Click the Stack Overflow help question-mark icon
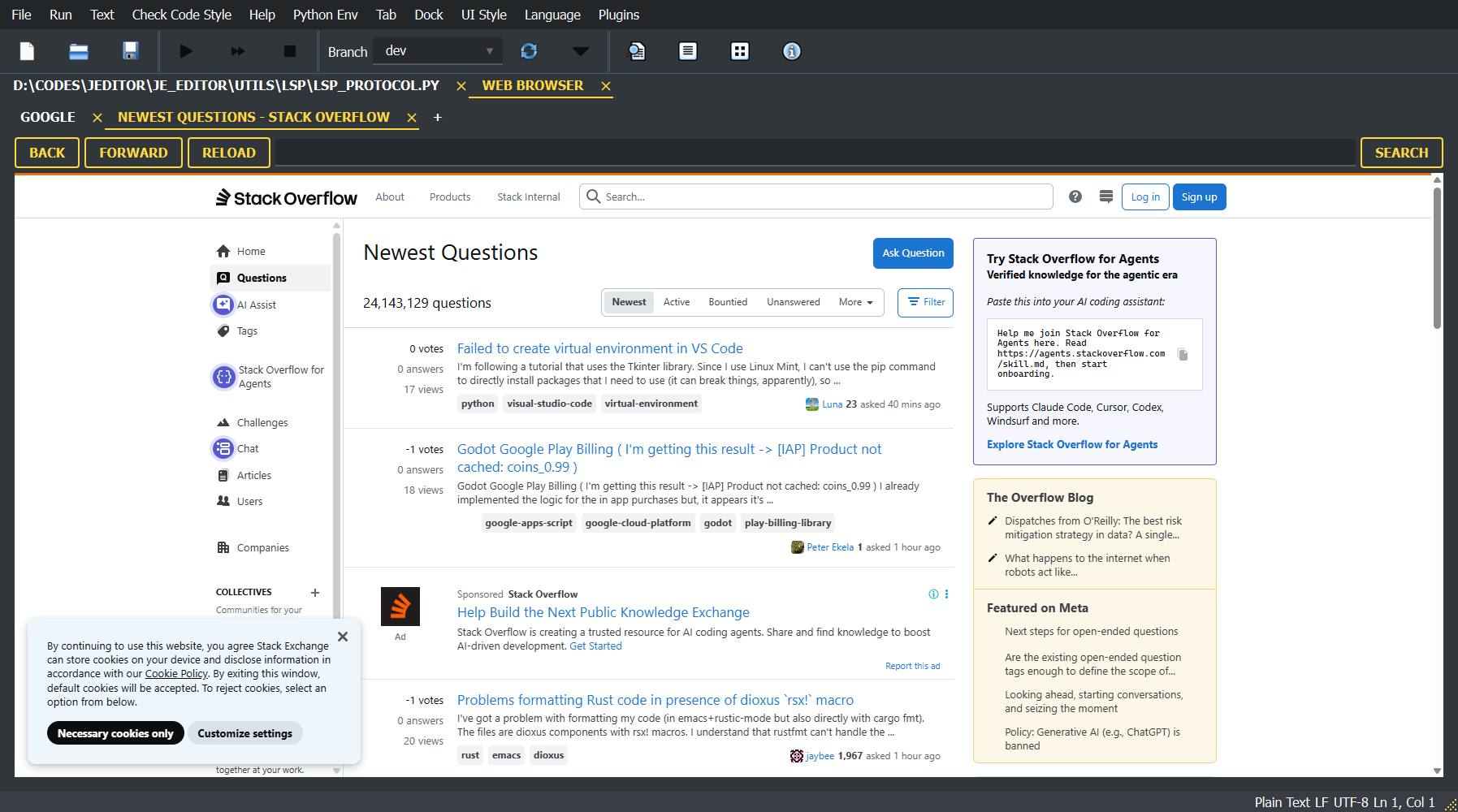The height and width of the screenshot is (812, 1458). (x=1075, y=197)
